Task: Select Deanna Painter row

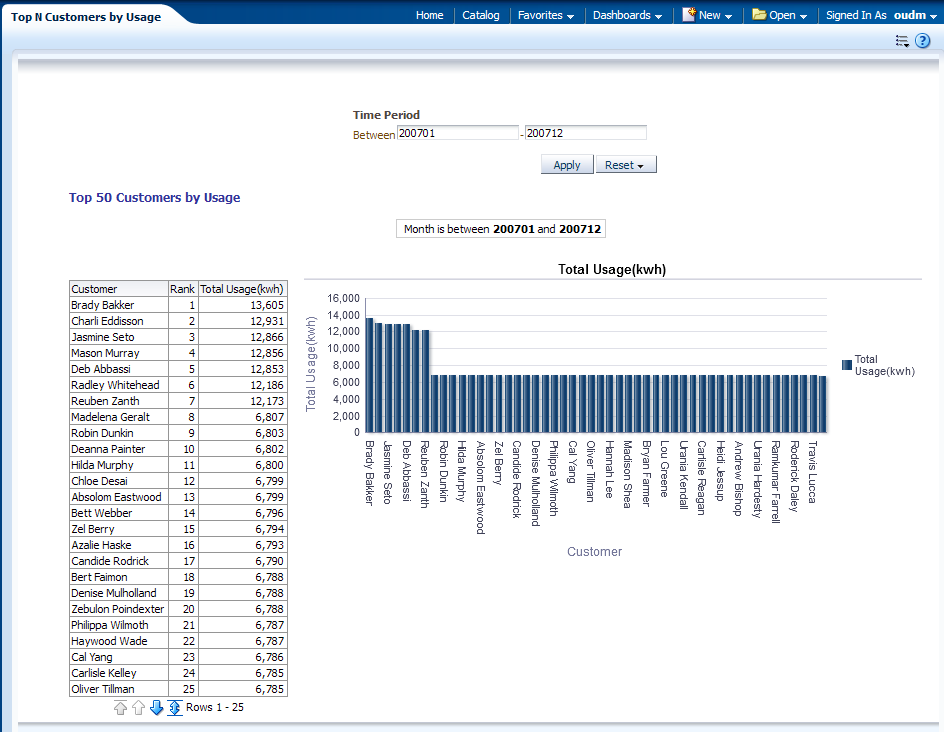Action: 178,448
